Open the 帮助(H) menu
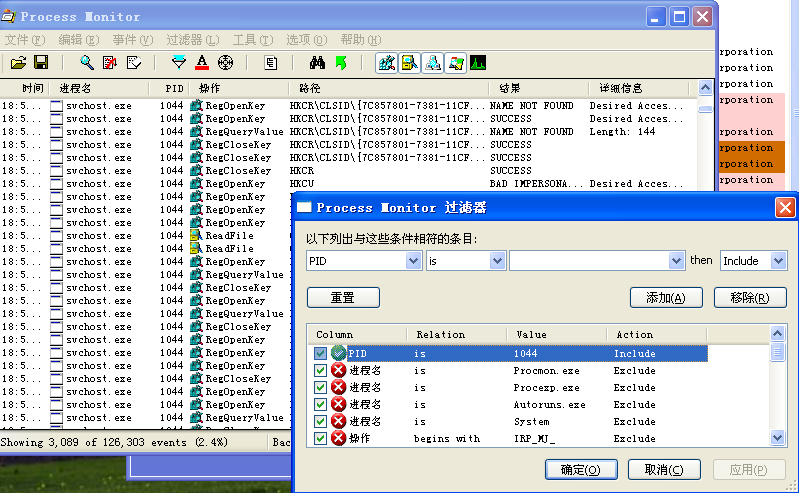The height and width of the screenshot is (493, 799). (360, 40)
